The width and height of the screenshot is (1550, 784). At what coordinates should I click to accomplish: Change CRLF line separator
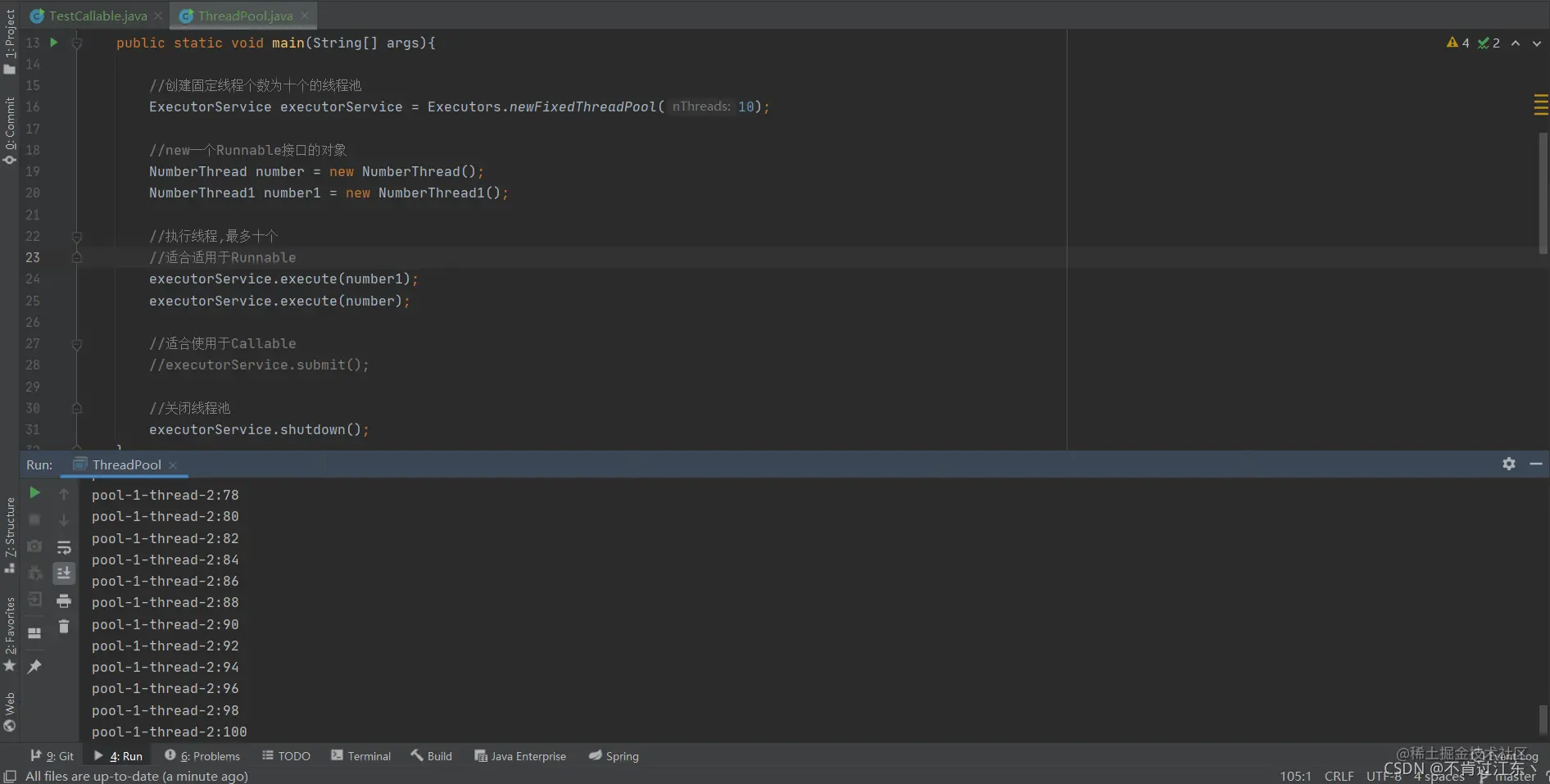pyautogui.click(x=1339, y=776)
